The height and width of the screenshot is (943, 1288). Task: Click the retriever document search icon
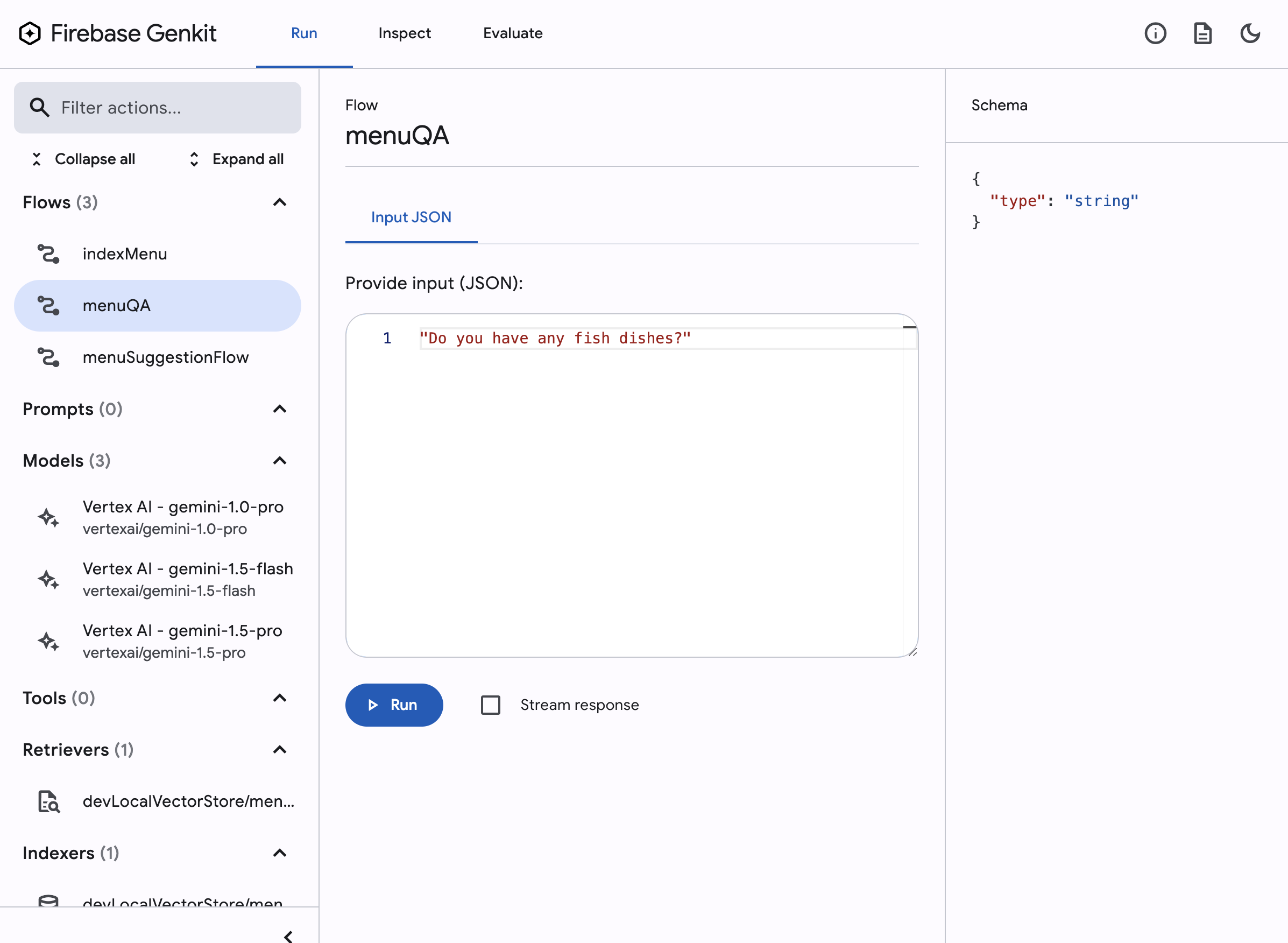point(48,801)
